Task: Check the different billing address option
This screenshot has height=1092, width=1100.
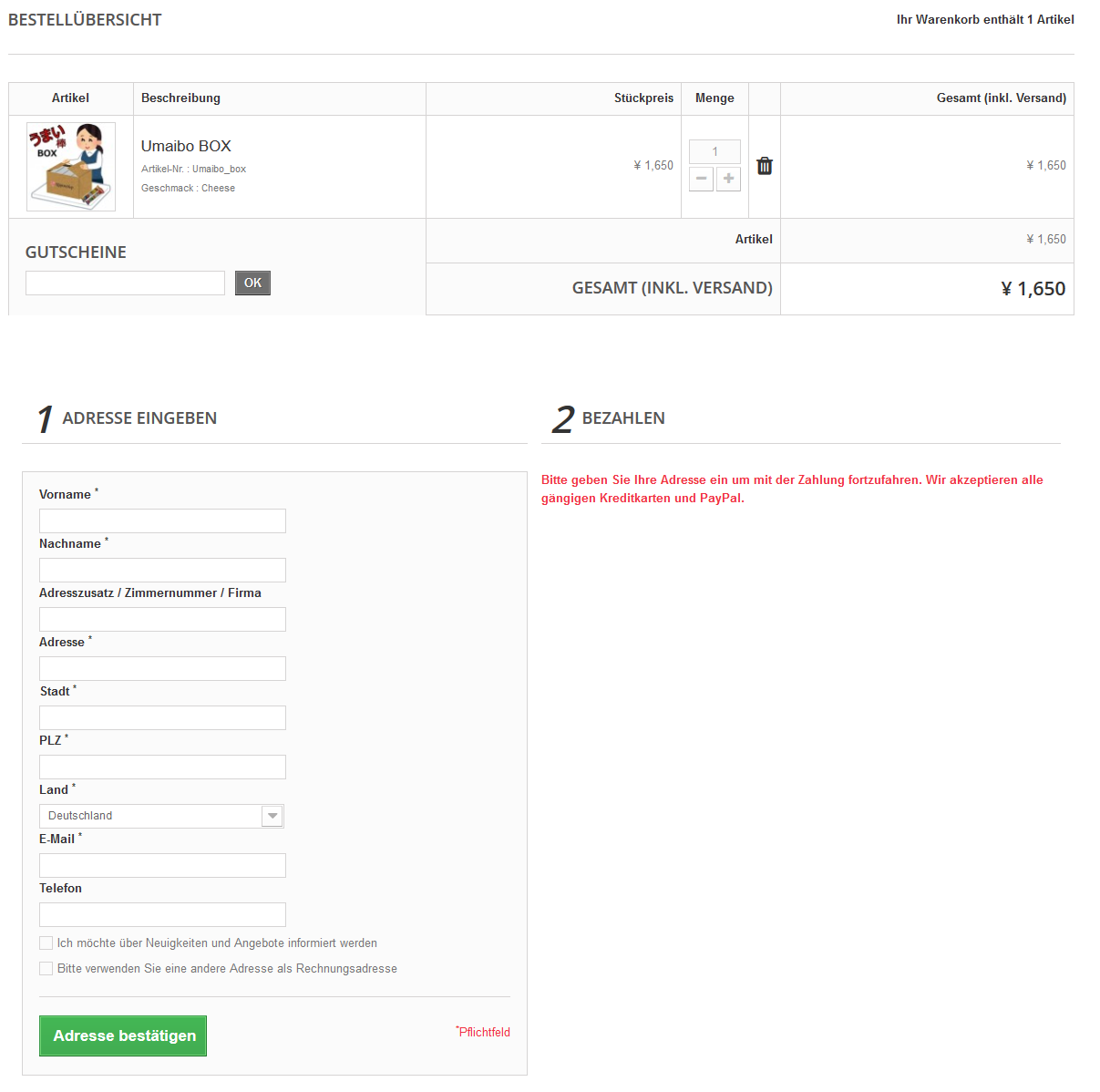Action: click(46, 969)
